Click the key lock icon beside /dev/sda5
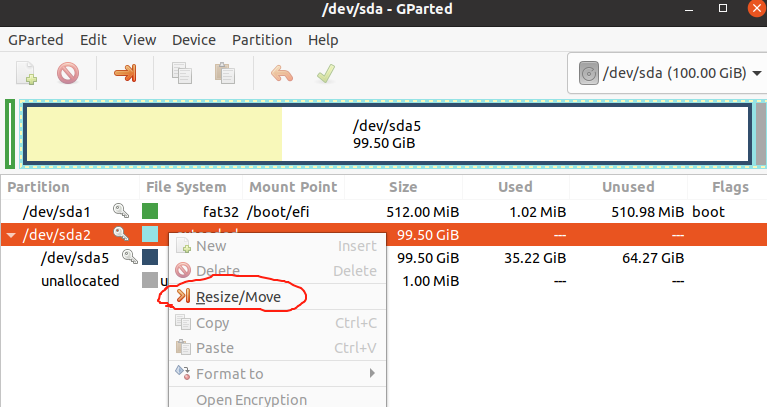This screenshot has height=407, width=767. click(x=130, y=256)
